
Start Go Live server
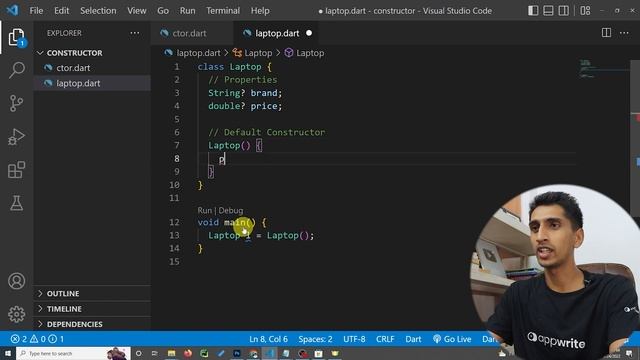[452, 339]
